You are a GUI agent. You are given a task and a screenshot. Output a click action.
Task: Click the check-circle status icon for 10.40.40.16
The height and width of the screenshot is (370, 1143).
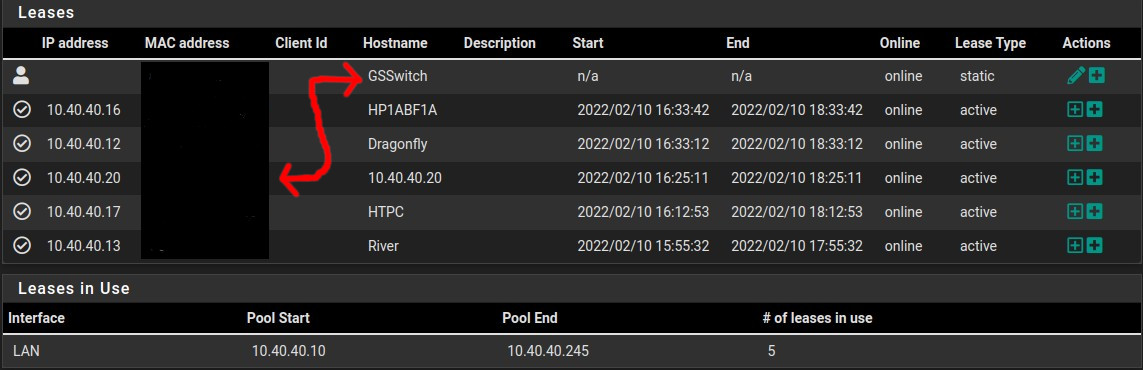(22, 110)
